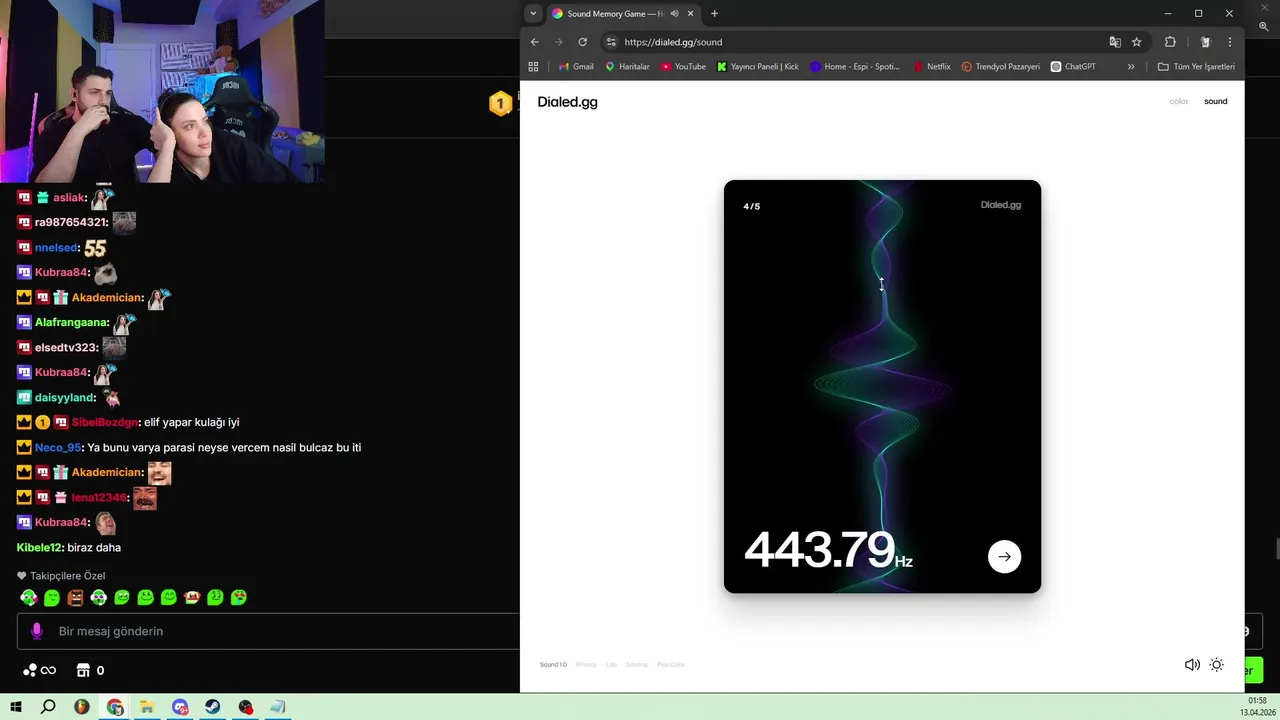
Task: Go forward in Chrome
Action: 558,42
